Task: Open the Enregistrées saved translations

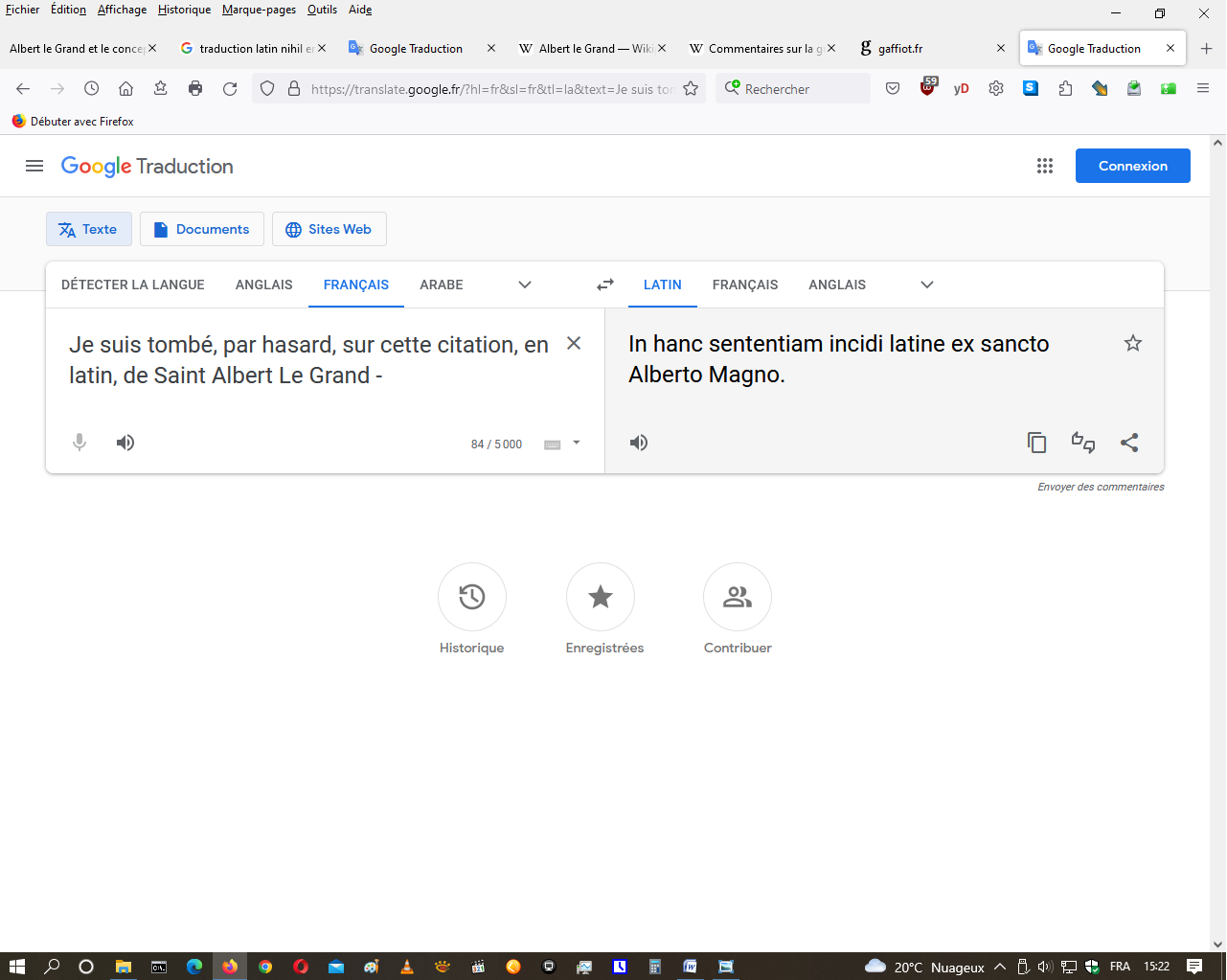Action: click(x=601, y=597)
